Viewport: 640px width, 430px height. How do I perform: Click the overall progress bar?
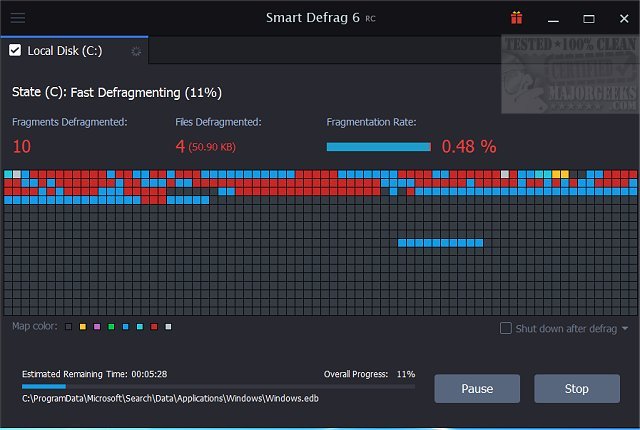click(x=218, y=386)
